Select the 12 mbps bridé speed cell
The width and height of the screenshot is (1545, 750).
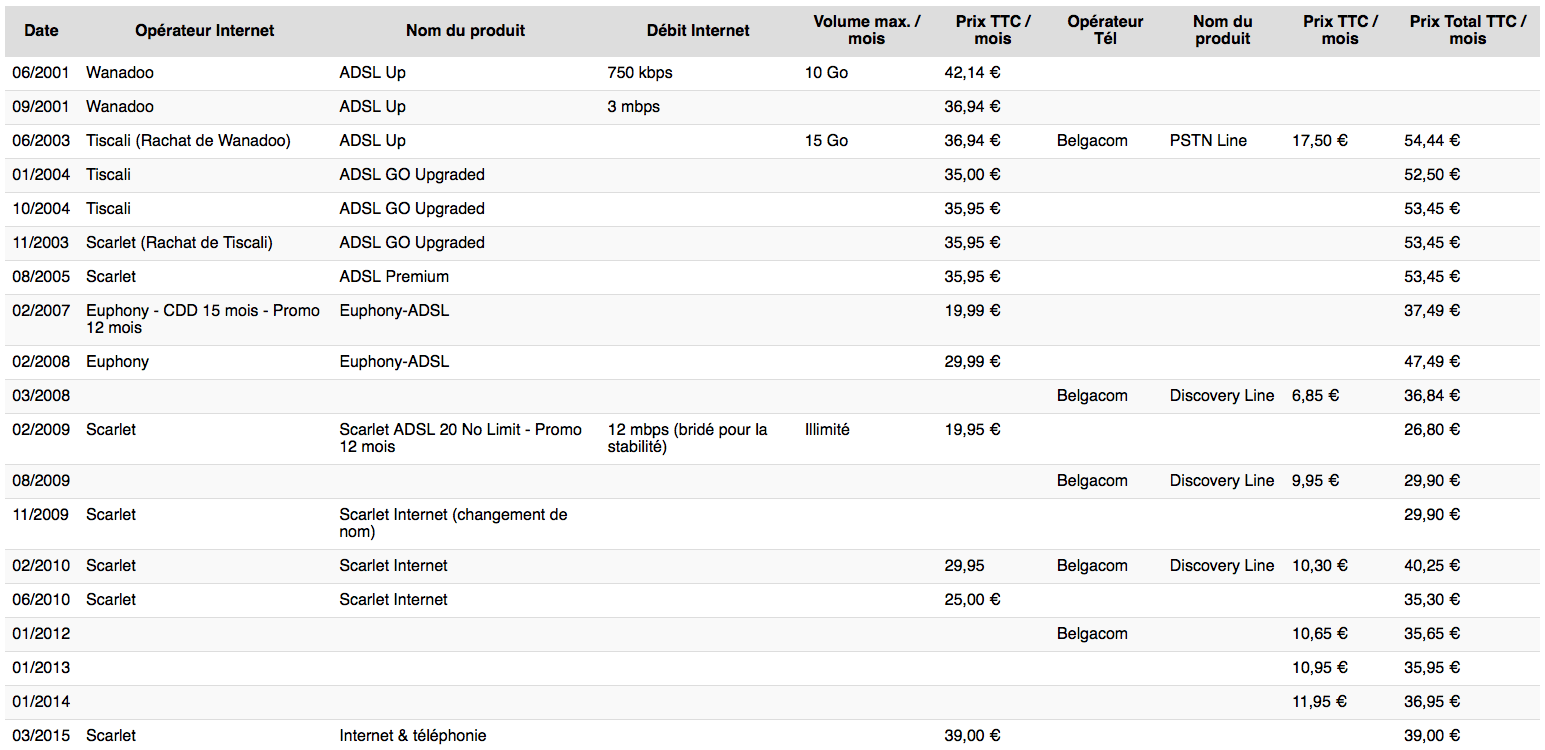pyautogui.click(x=688, y=438)
